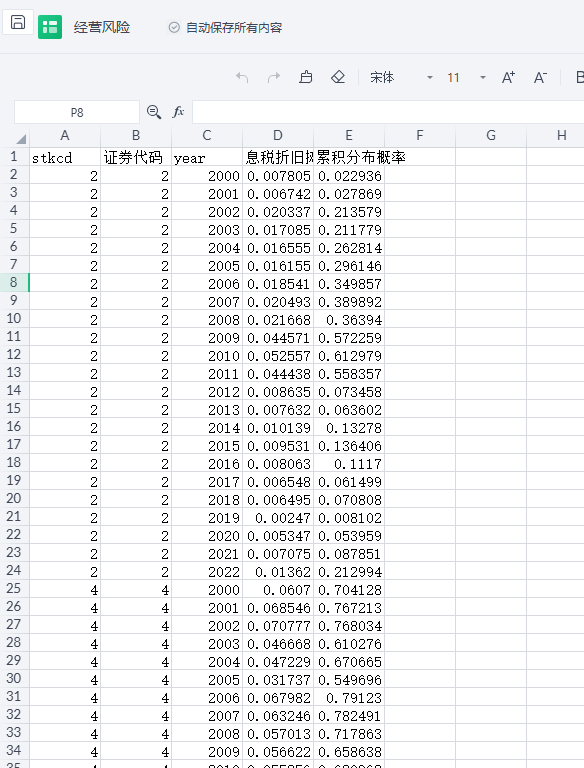
Task: Click the year cell showing 2000 in row 2
Action: pyautogui.click(x=207, y=175)
